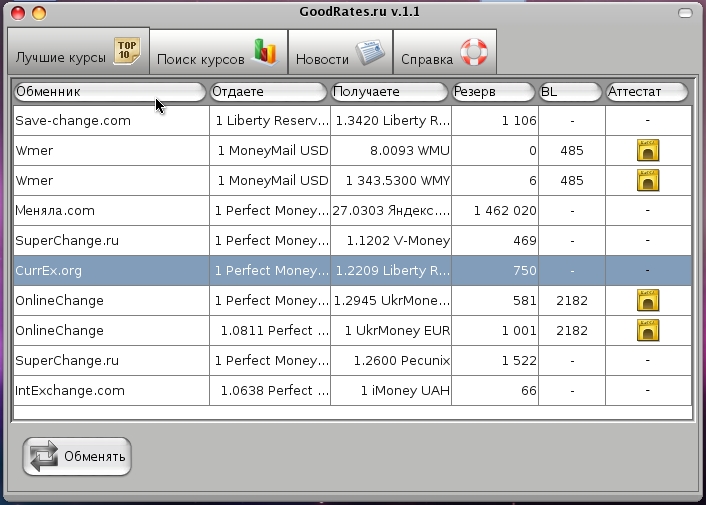The image size is (706, 505).
Task: Open the Поиск курсов tab
Action: tap(218, 52)
